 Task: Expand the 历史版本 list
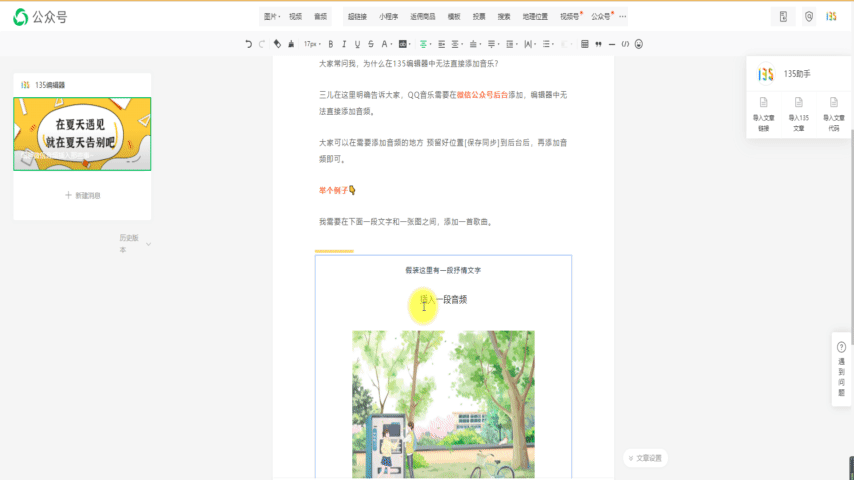[135, 244]
